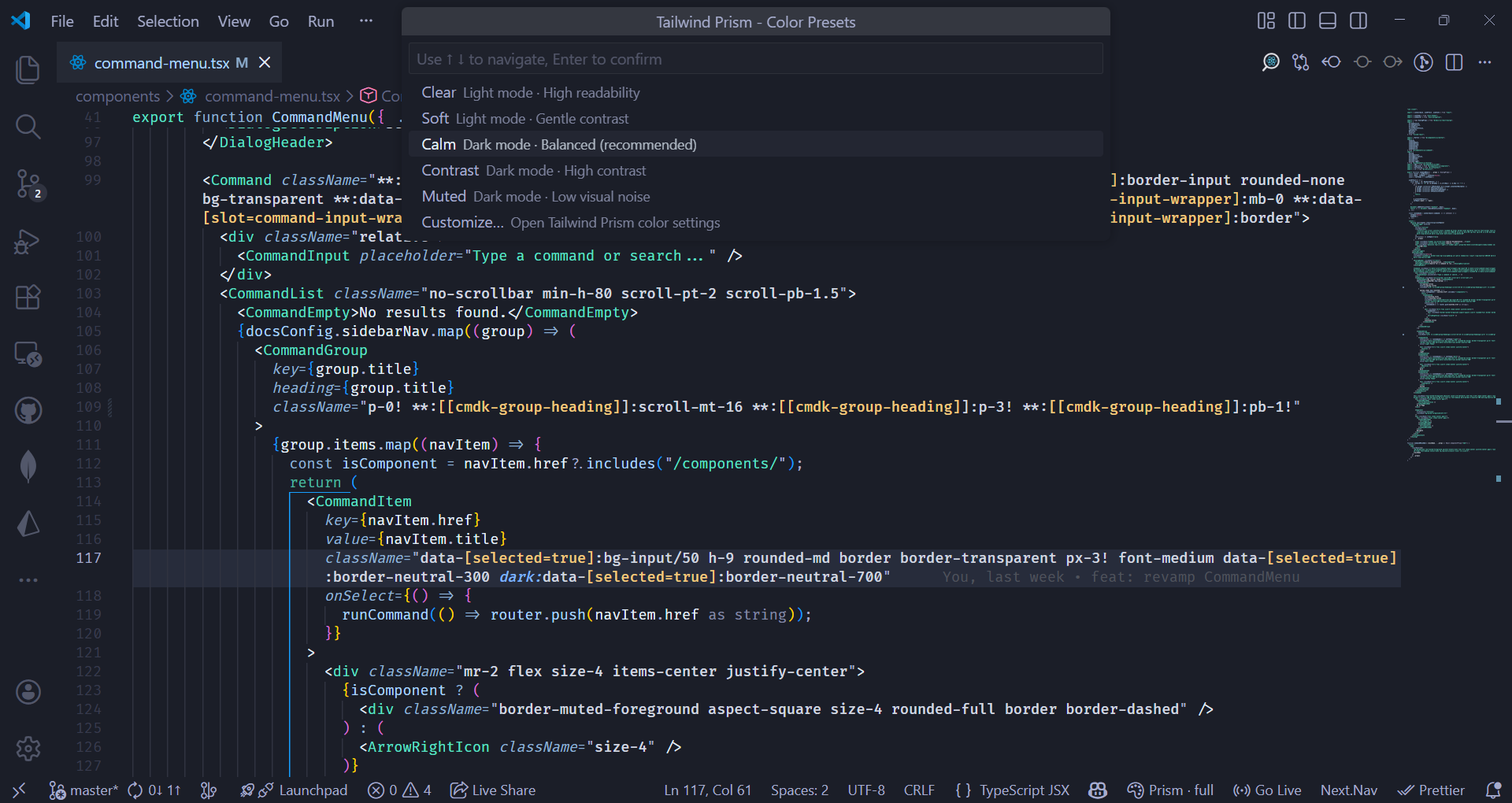Click the middle commit navigation icon
Screen dimensions: 1512x803
[x=1362, y=62]
